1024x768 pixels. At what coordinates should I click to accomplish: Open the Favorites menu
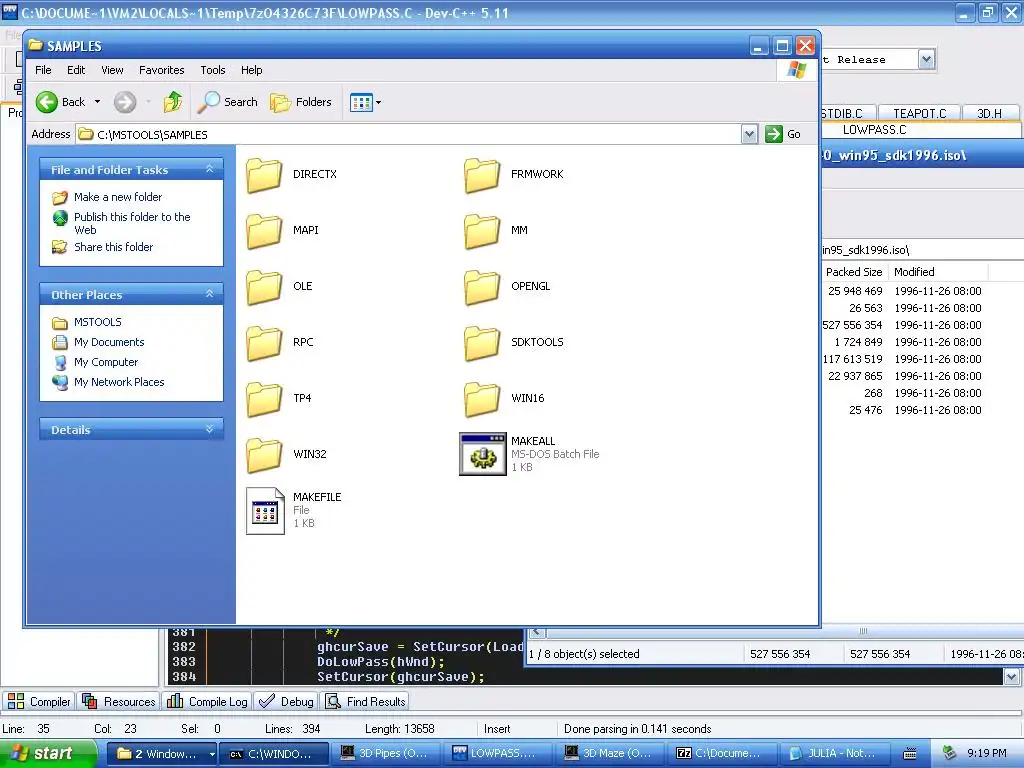[161, 70]
